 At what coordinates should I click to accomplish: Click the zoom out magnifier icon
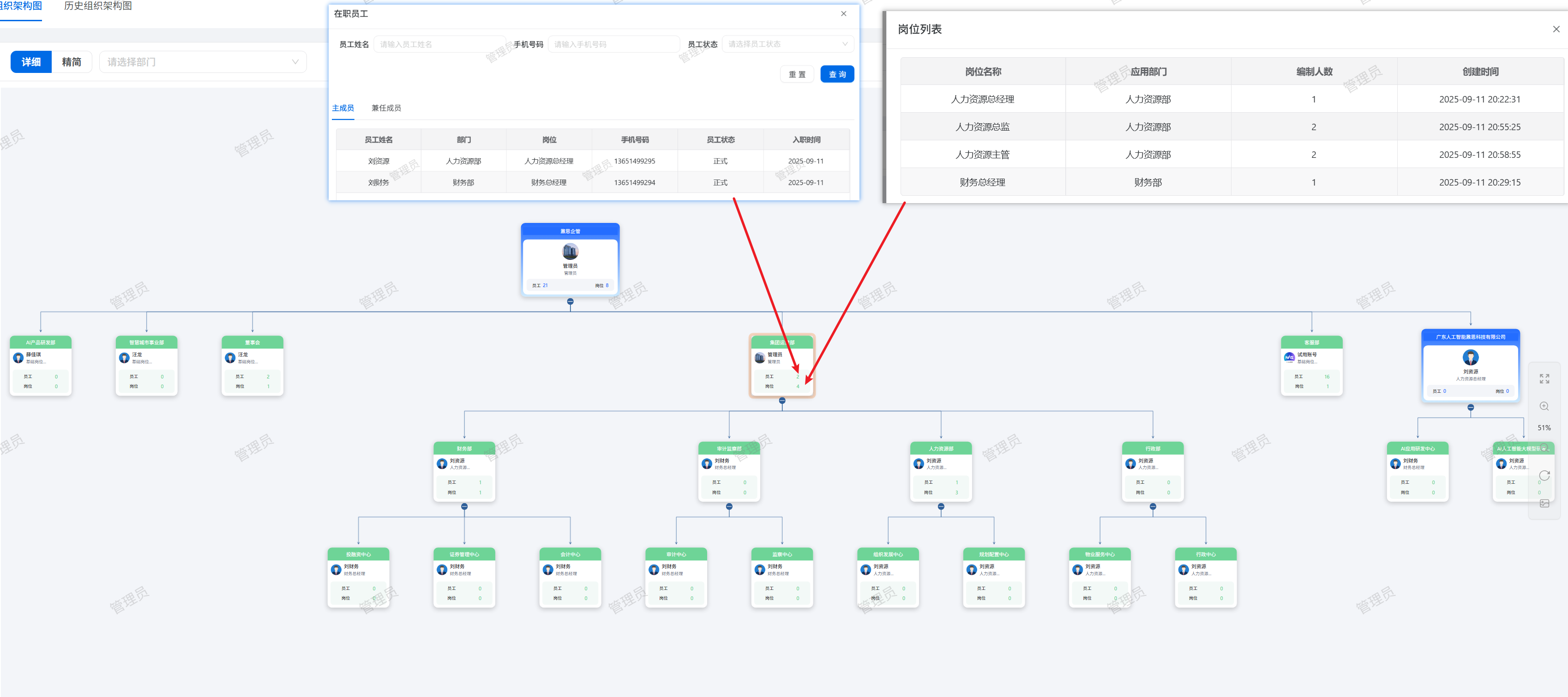[1544, 448]
